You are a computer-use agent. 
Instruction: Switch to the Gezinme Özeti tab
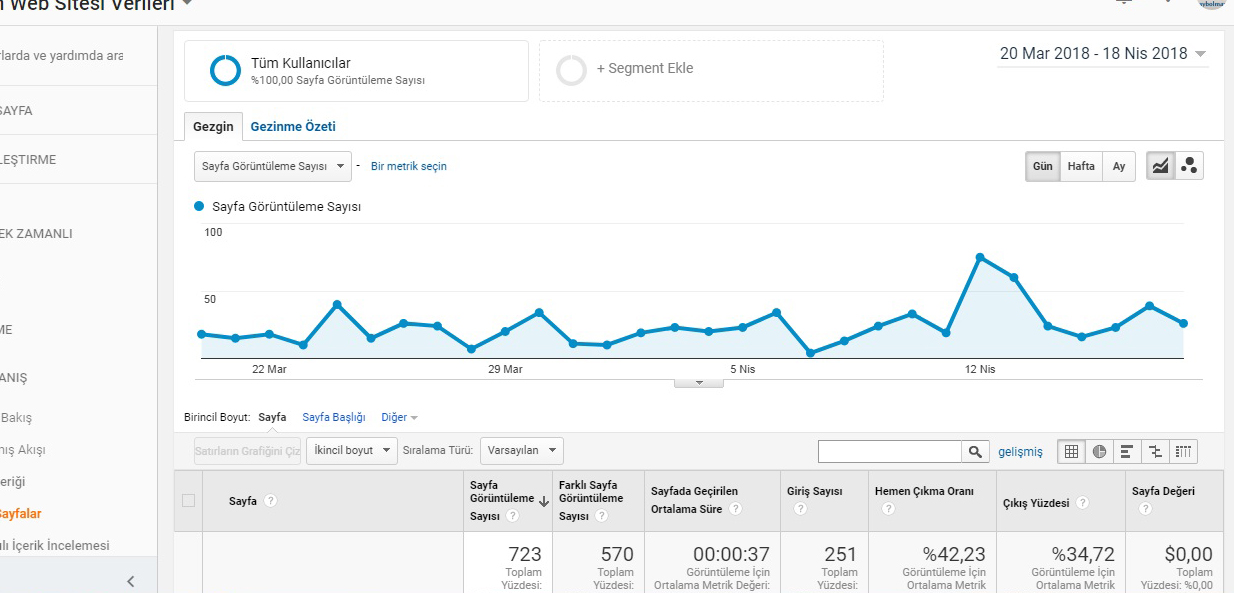(293, 127)
